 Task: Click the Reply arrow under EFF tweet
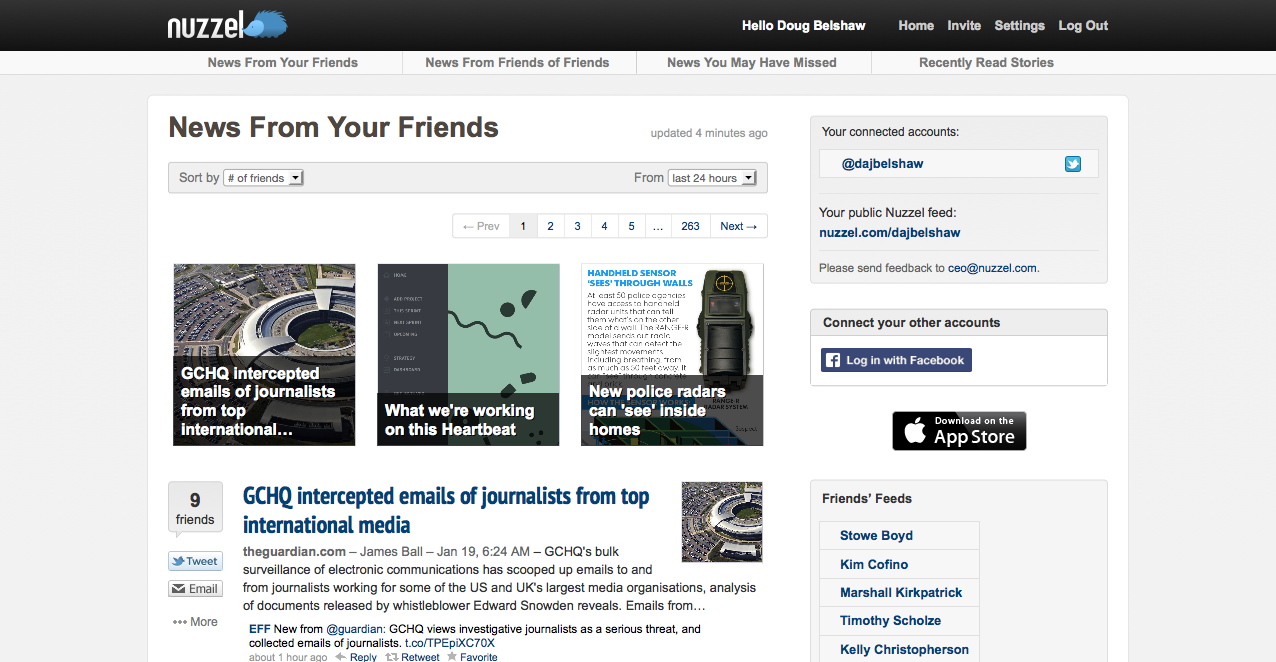pyautogui.click(x=356, y=657)
